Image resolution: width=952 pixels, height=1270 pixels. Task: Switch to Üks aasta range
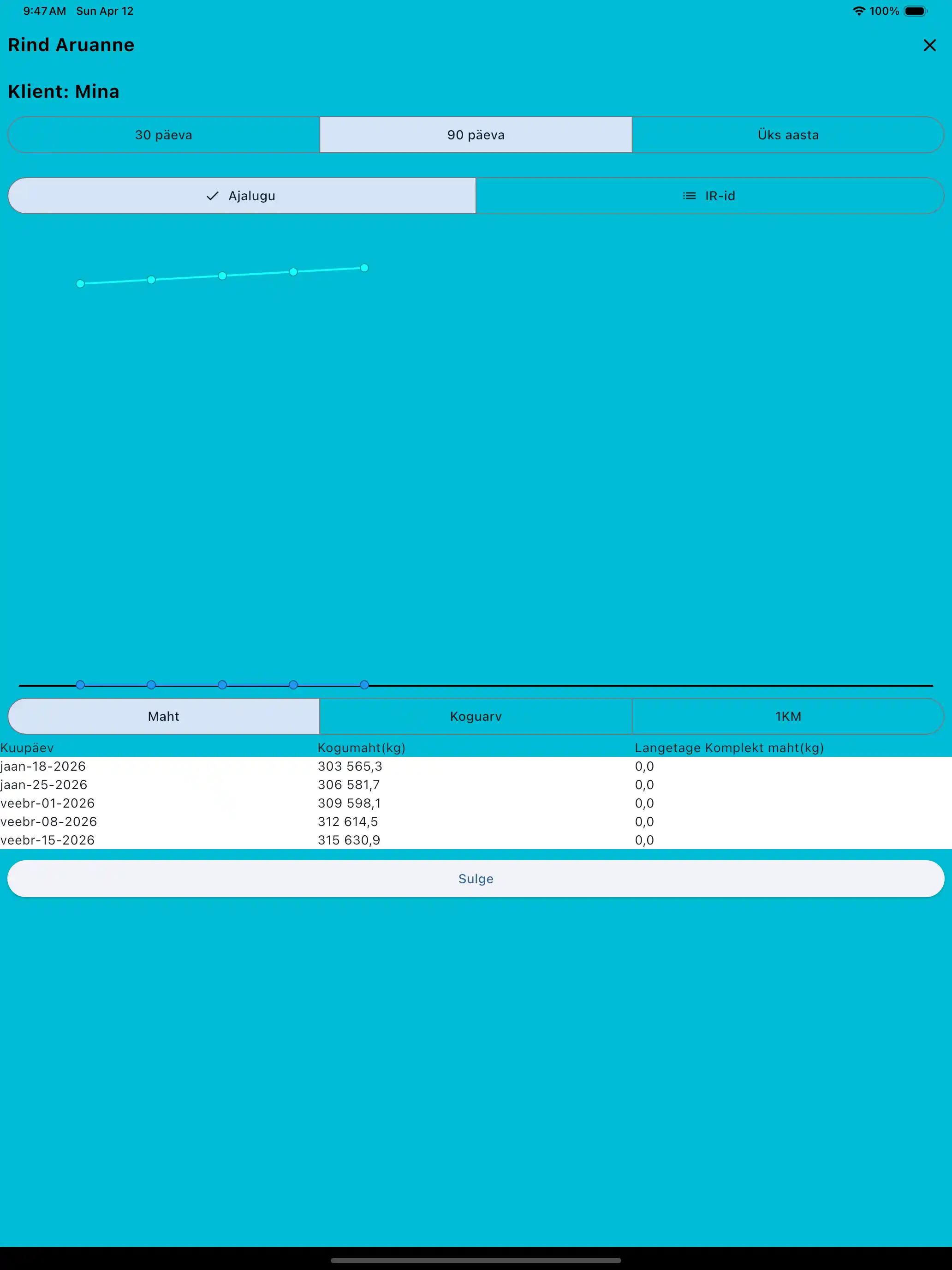coord(787,135)
